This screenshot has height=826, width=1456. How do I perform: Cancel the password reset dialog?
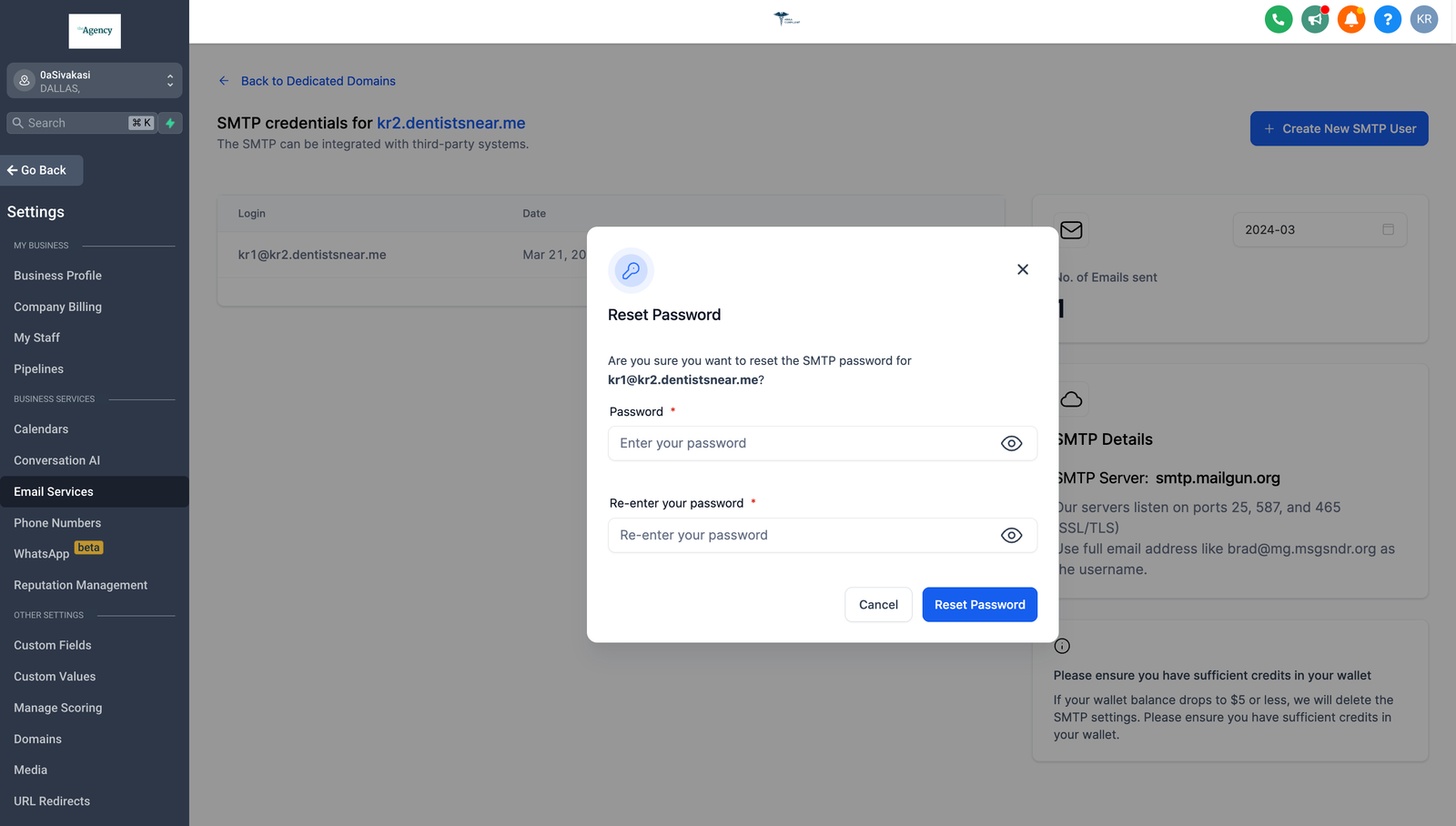click(x=878, y=605)
